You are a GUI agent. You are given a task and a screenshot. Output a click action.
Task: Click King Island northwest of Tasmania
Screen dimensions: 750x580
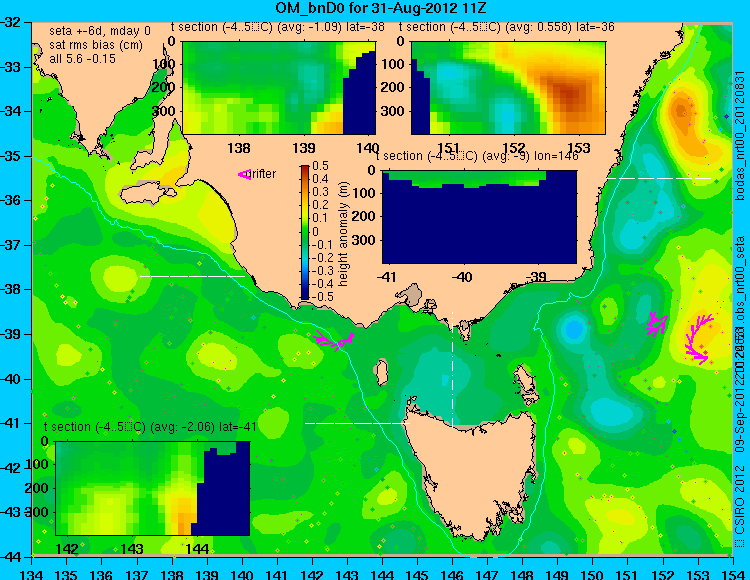[381, 372]
